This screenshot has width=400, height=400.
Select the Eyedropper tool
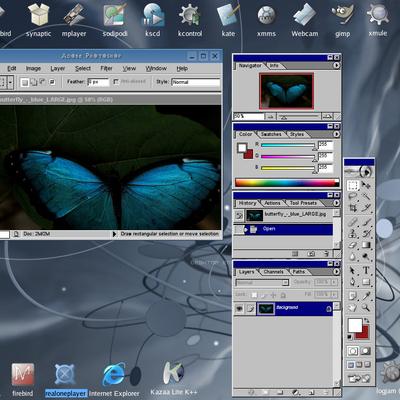pyautogui.click(x=366, y=296)
